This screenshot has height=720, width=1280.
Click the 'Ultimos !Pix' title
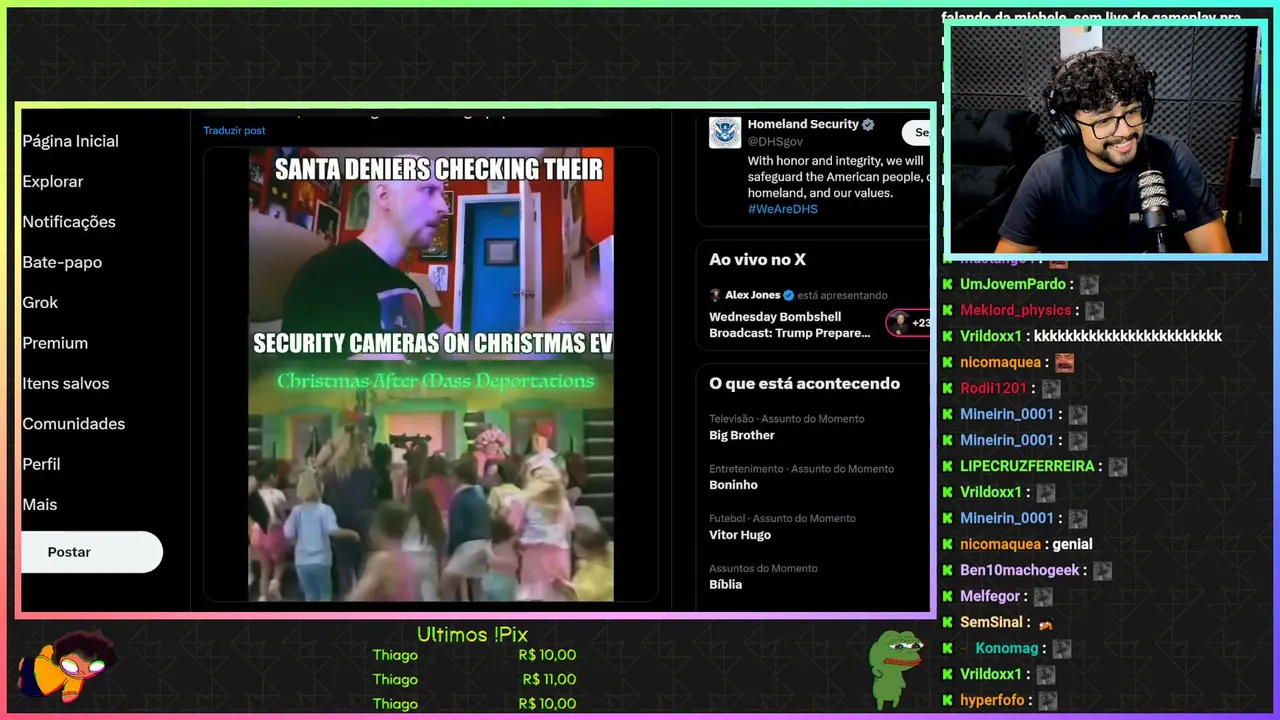[x=472, y=635]
